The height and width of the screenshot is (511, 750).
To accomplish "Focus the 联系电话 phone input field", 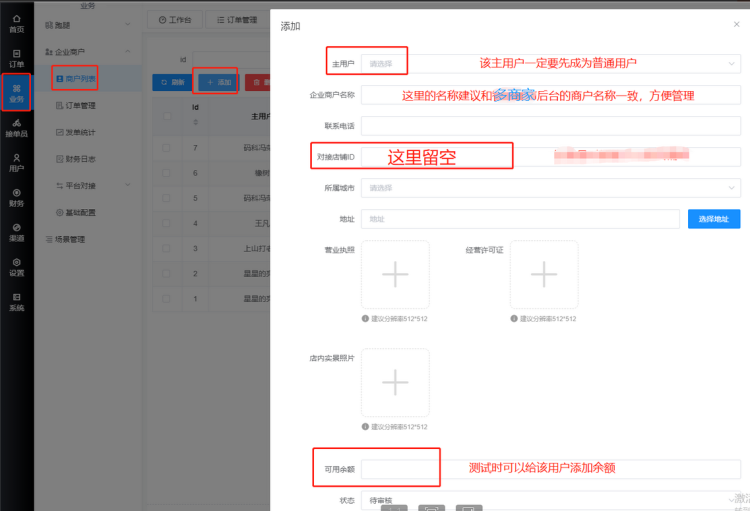I will (551, 126).
